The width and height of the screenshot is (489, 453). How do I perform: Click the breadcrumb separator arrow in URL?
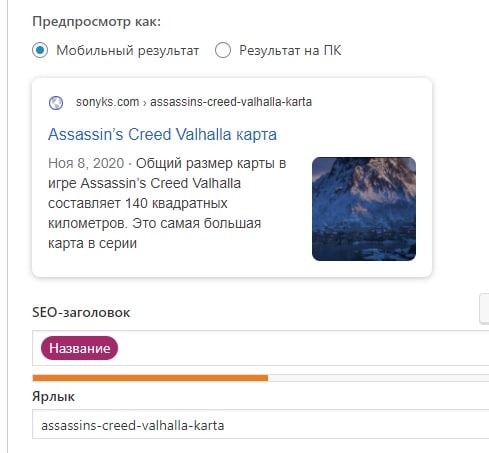(145, 103)
